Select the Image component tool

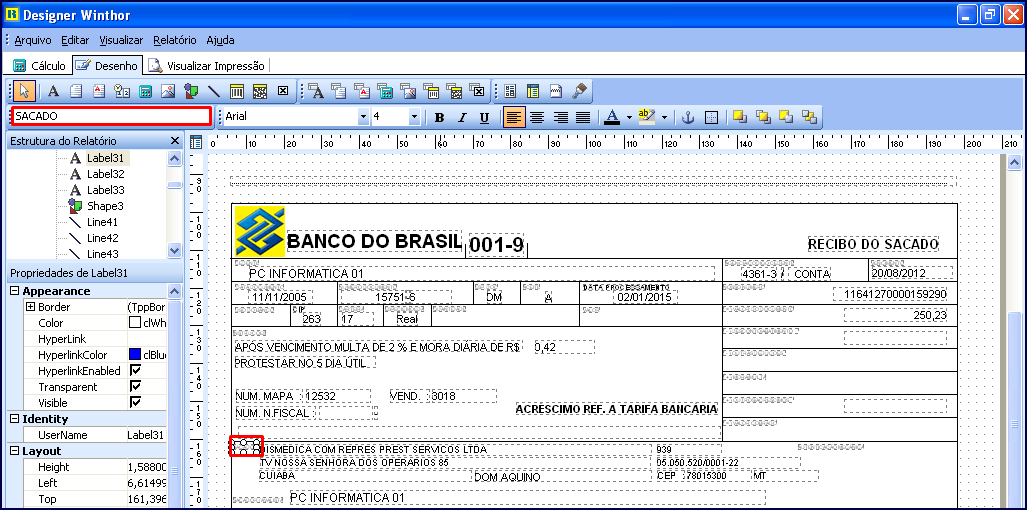pos(168,91)
